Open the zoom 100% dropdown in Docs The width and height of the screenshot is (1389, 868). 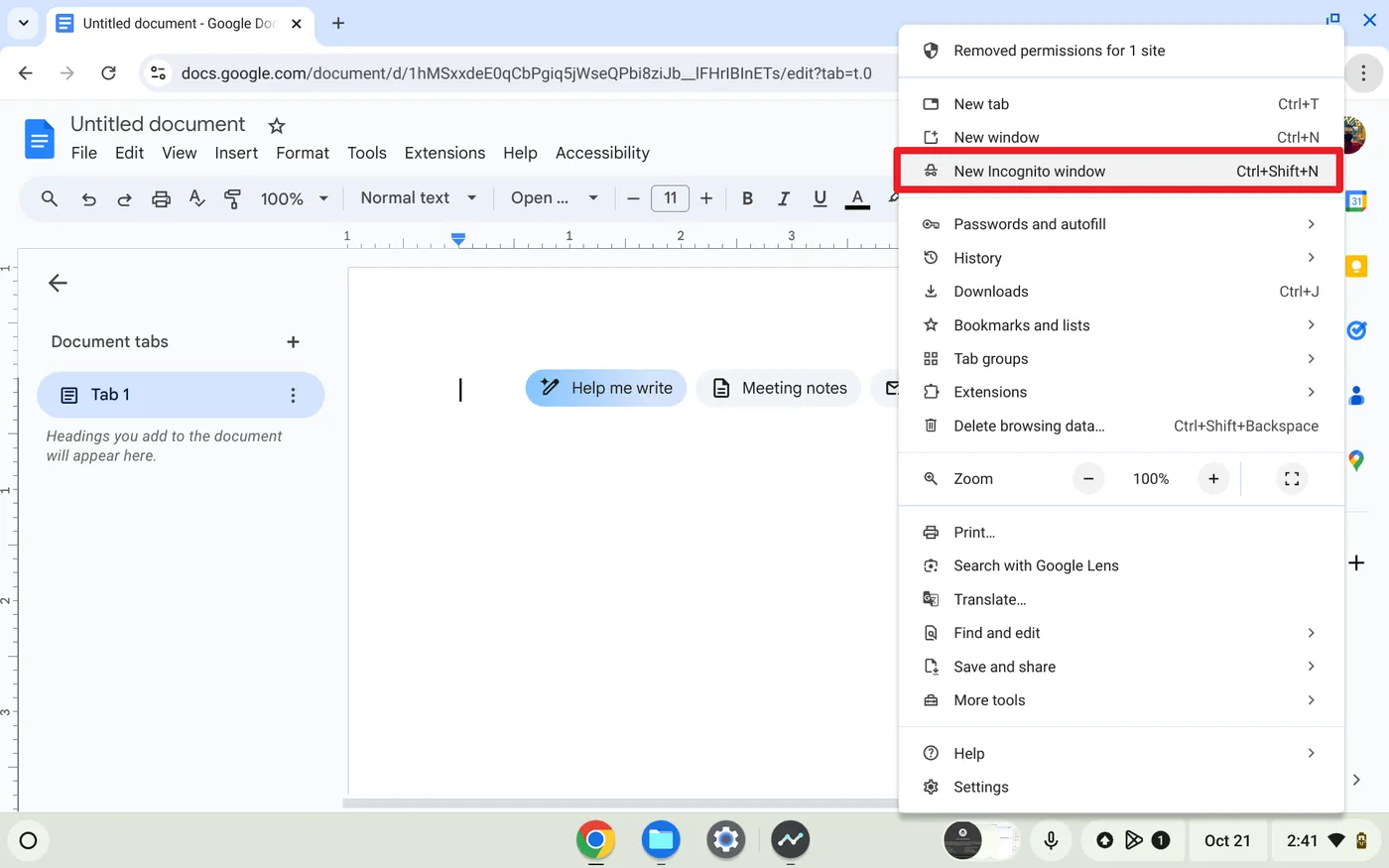coord(294,198)
